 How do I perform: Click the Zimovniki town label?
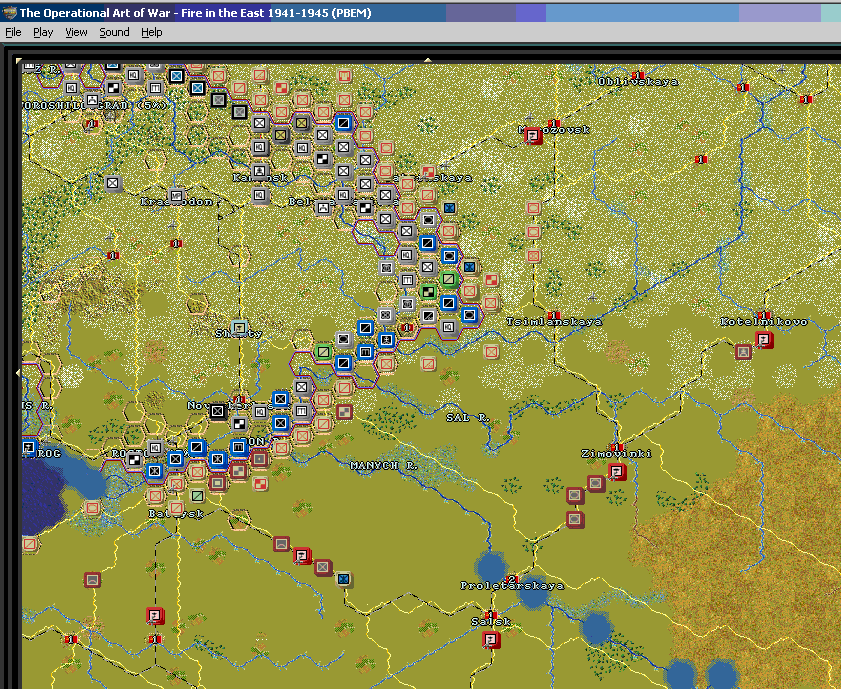(617, 454)
